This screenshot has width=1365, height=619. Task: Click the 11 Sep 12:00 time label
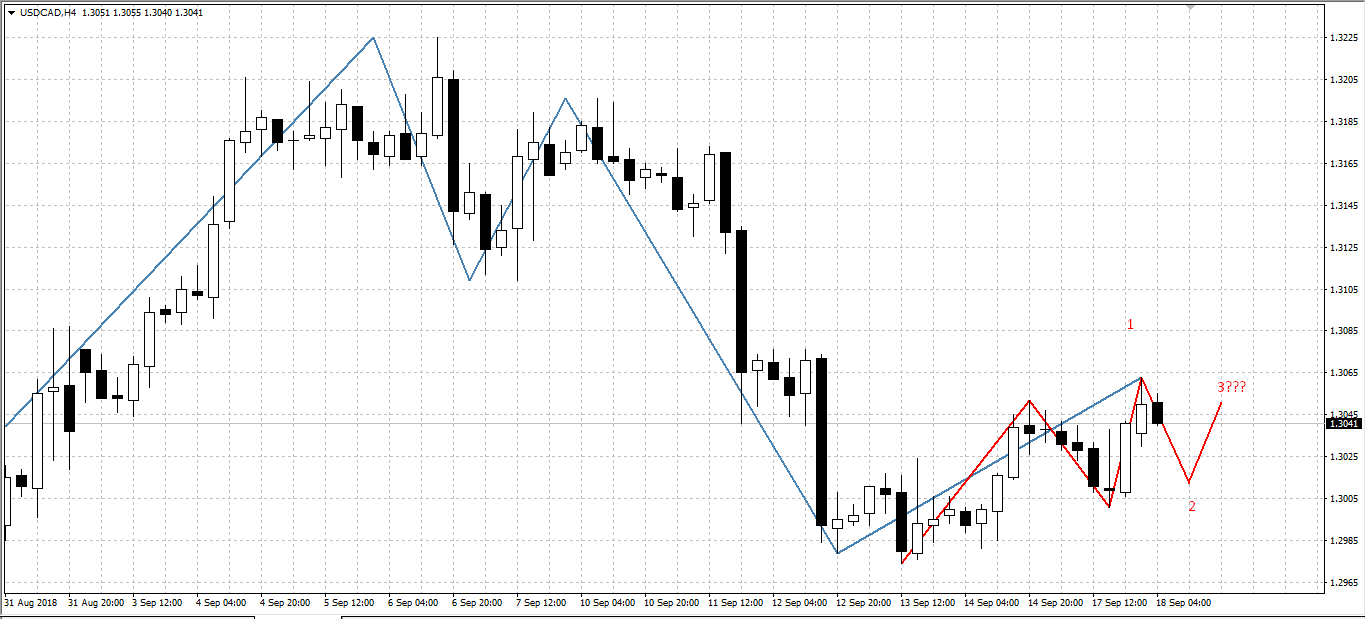click(736, 603)
